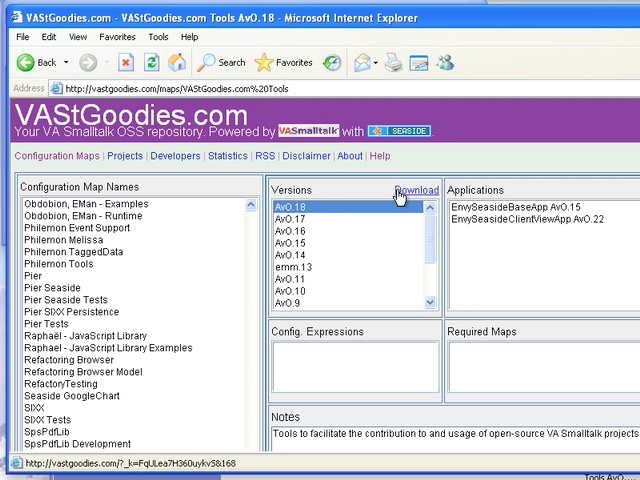This screenshot has width=640, height=480.
Task: Open the RSS link
Action: (x=265, y=156)
